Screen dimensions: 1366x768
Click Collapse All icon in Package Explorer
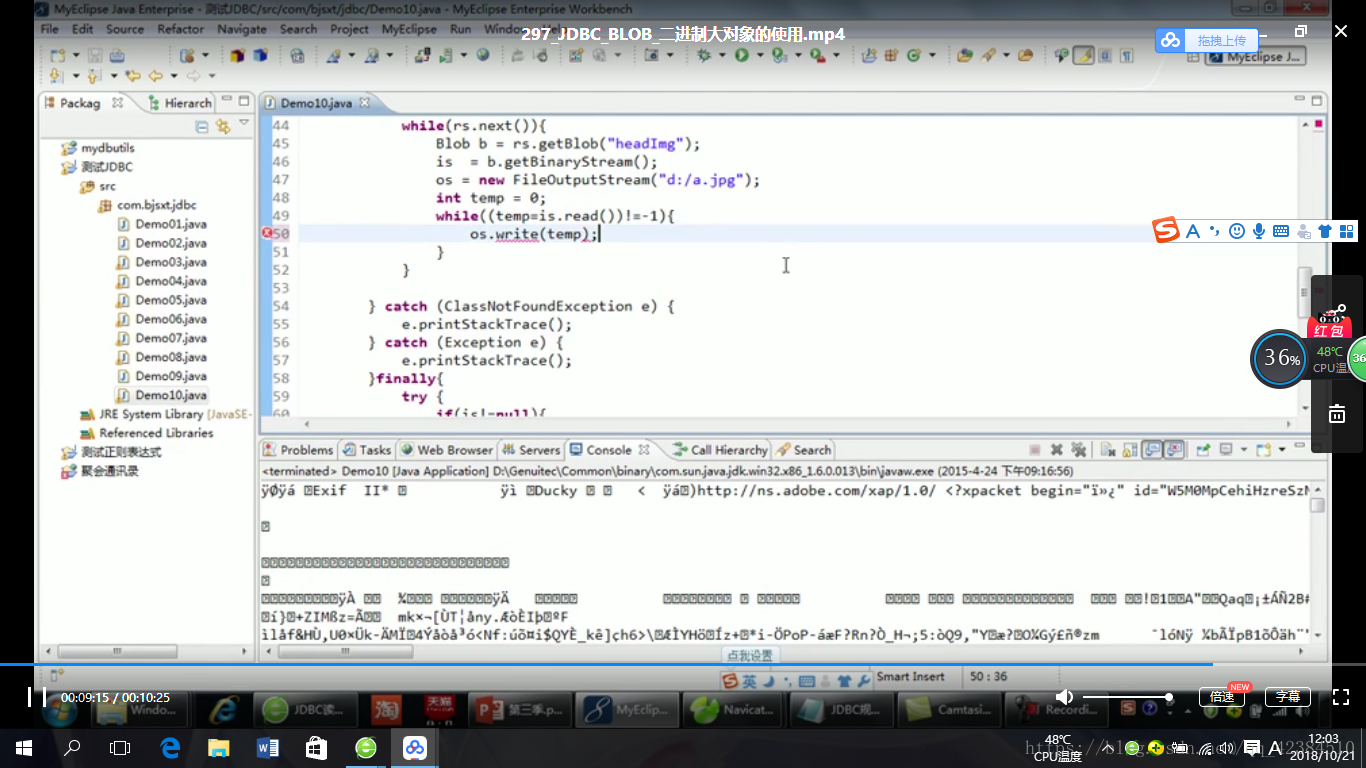pos(202,127)
